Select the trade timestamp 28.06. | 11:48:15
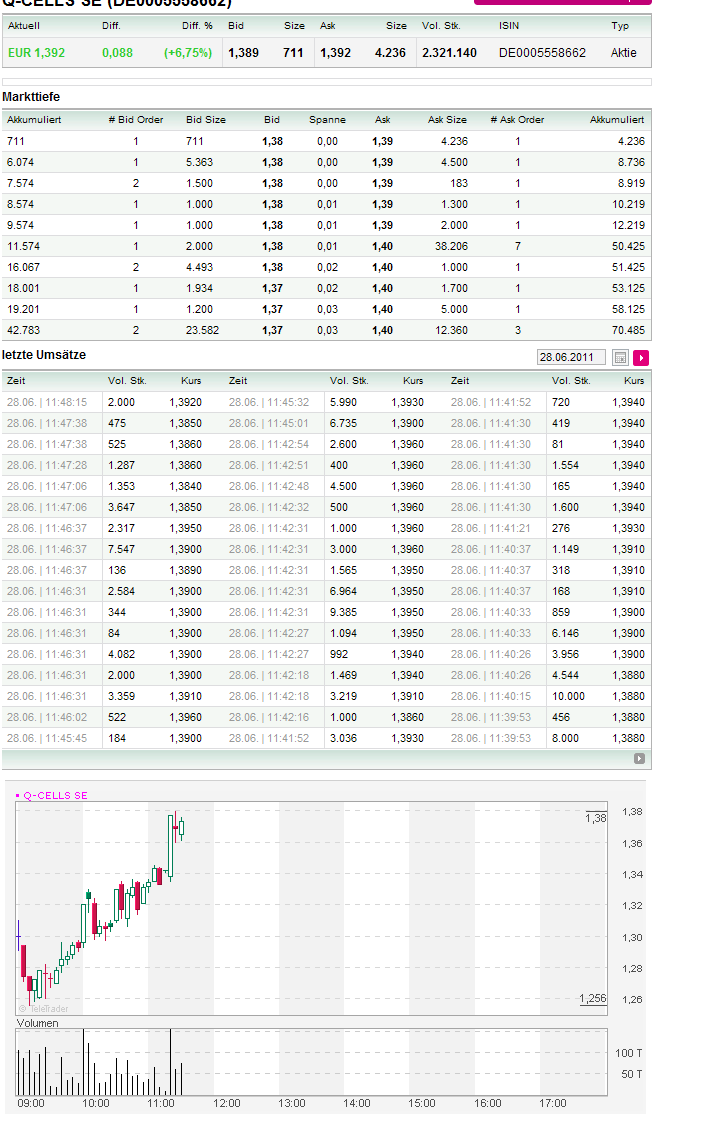Screen dimensions: 727x1140 47,402
